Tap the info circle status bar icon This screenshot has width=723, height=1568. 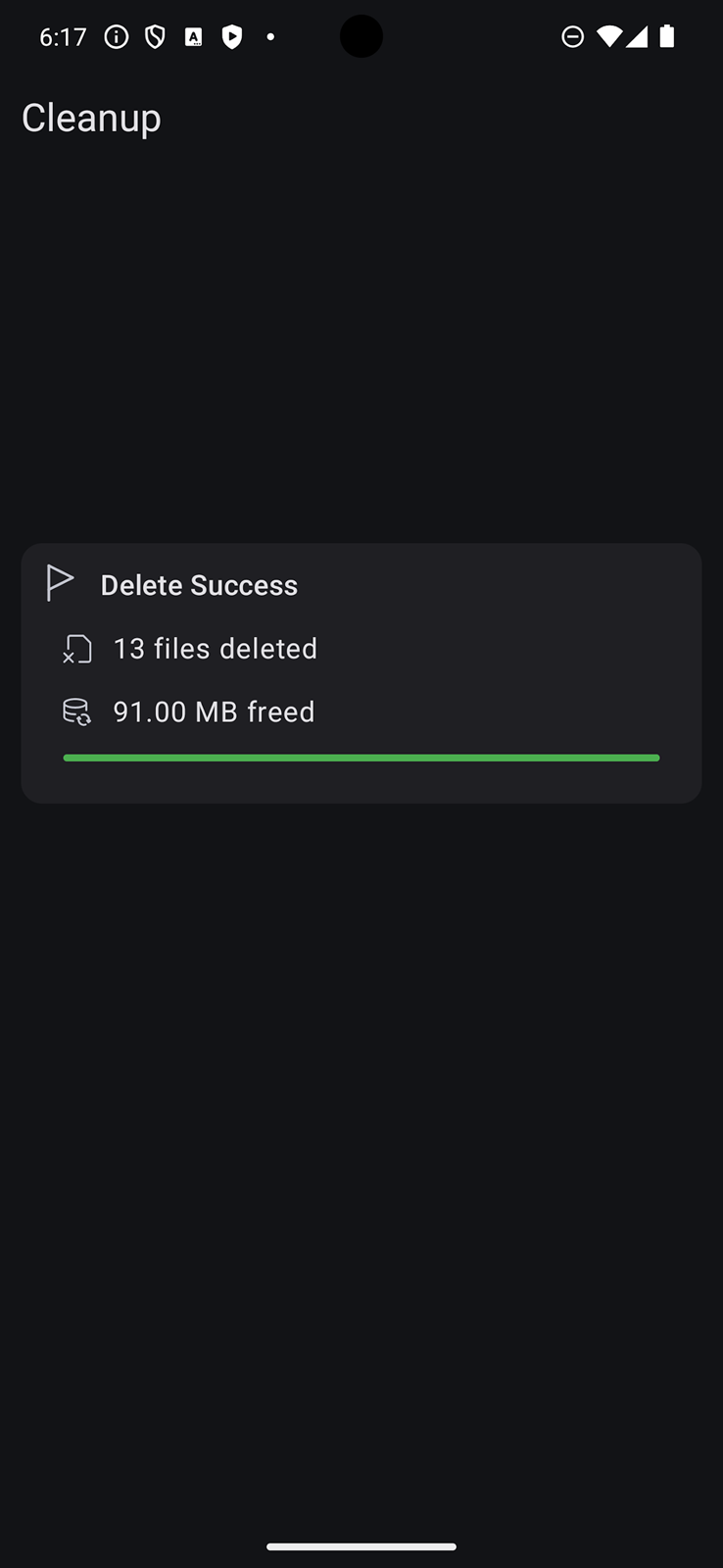(x=117, y=37)
